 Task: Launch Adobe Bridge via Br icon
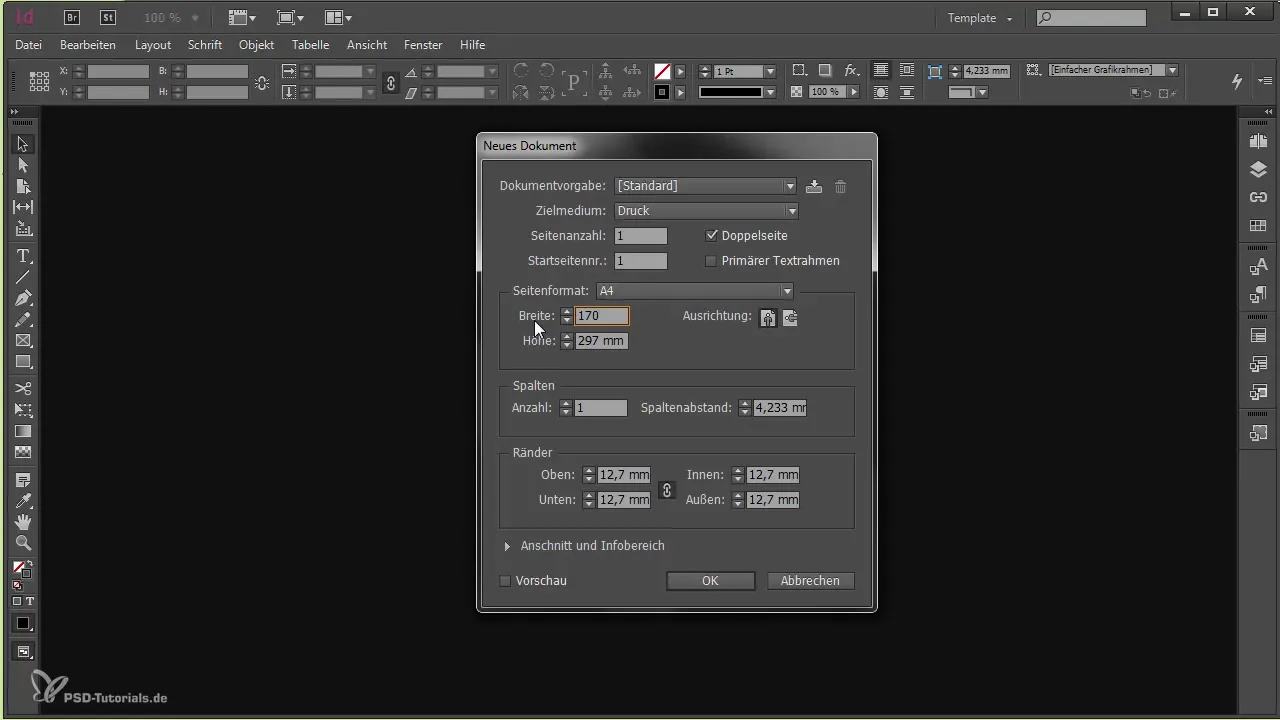tap(72, 17)
